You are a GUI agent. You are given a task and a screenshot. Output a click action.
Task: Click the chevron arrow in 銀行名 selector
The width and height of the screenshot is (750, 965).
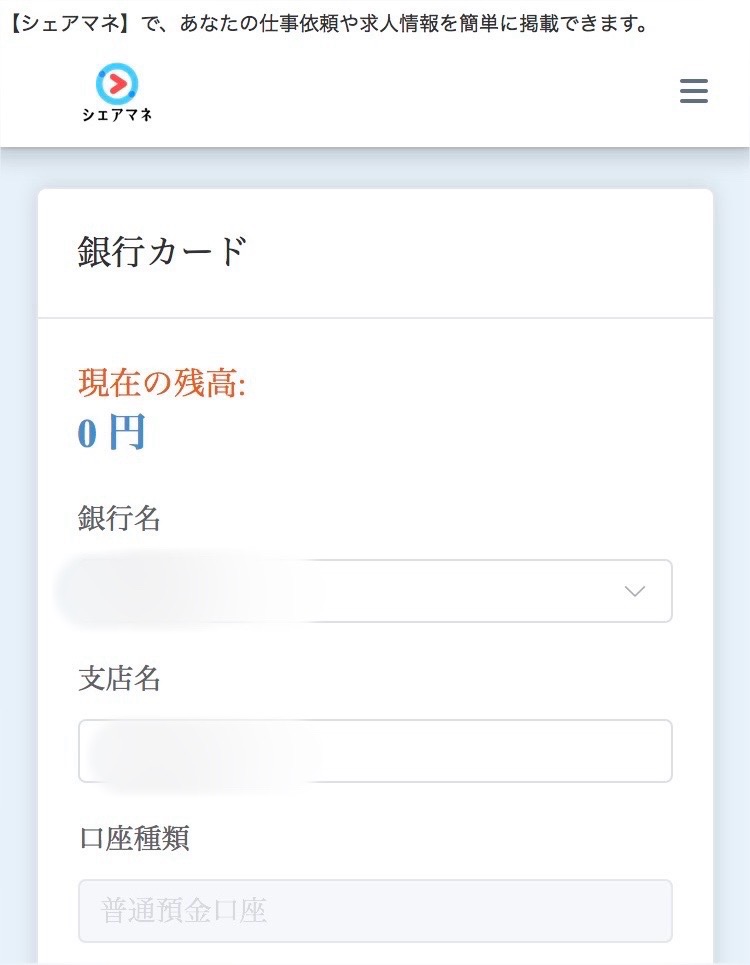point(634,591)
